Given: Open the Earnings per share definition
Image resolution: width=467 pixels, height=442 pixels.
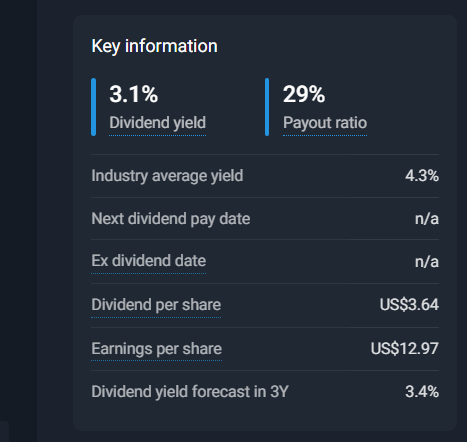Looking at the screenshot, I should click(x=156, y=349).
